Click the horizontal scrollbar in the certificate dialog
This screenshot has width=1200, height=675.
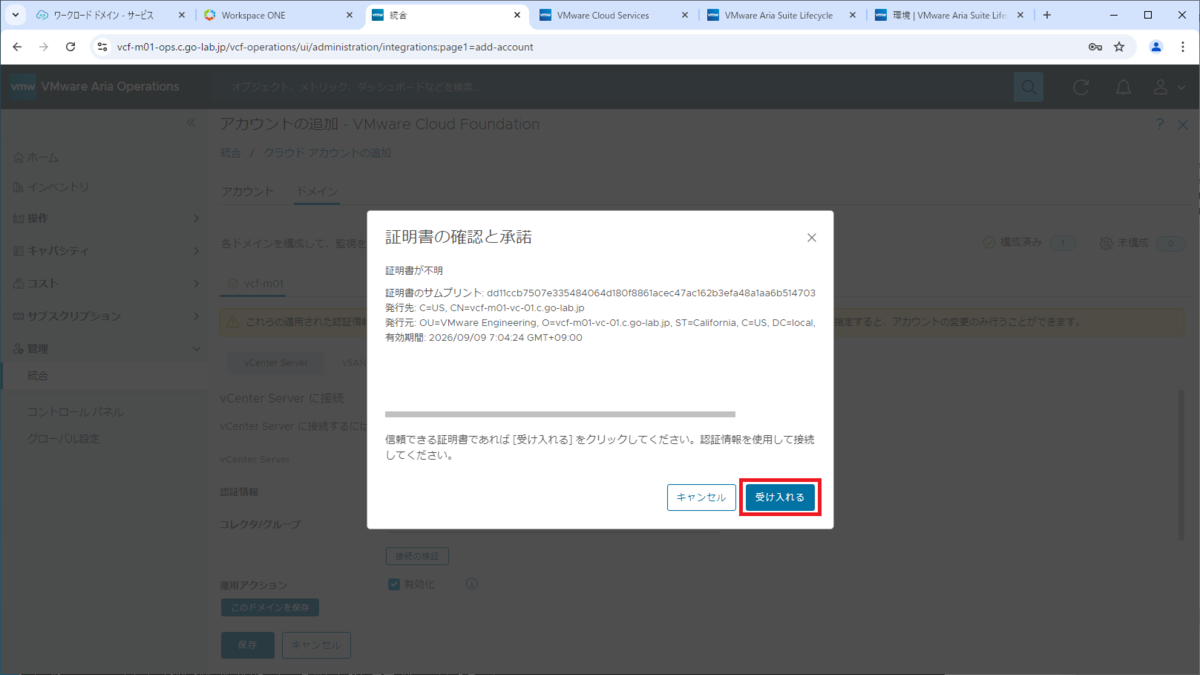pyautogui.click(x=560, y=413)
